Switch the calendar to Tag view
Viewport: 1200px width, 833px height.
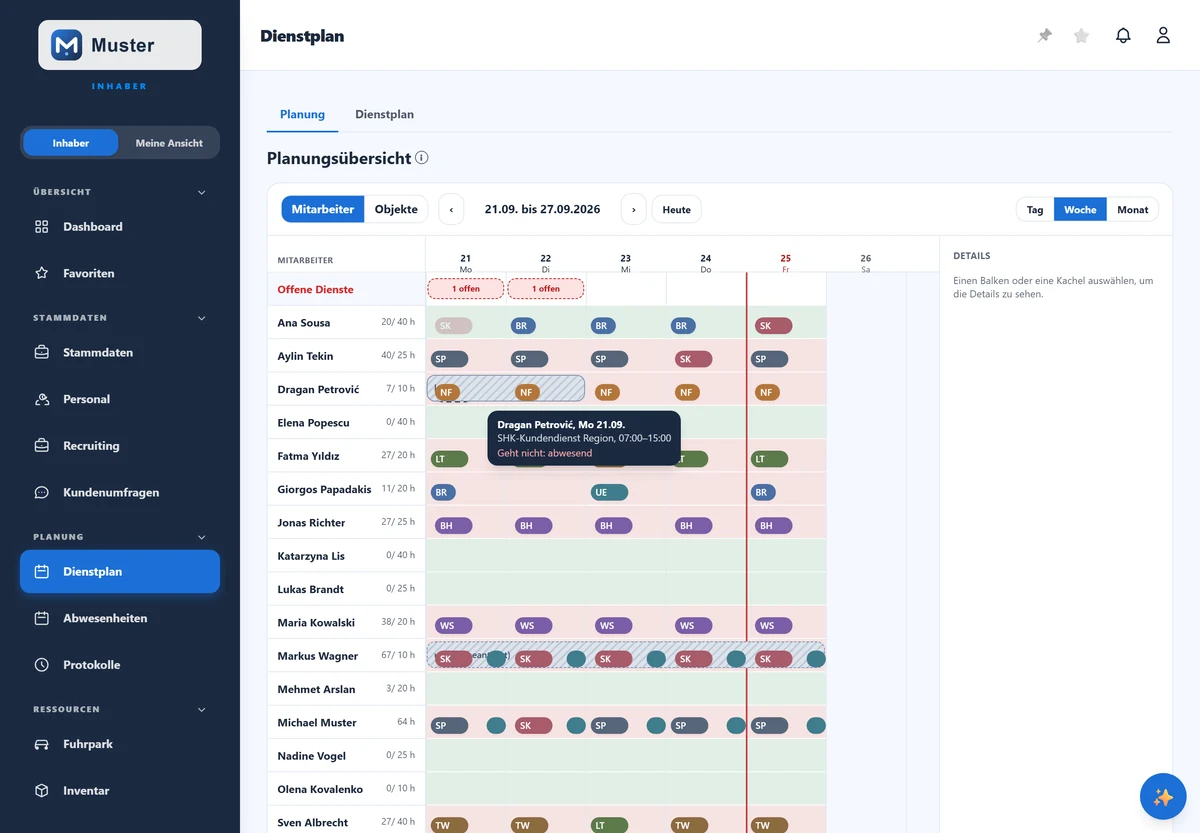(x=1035, y=210)
